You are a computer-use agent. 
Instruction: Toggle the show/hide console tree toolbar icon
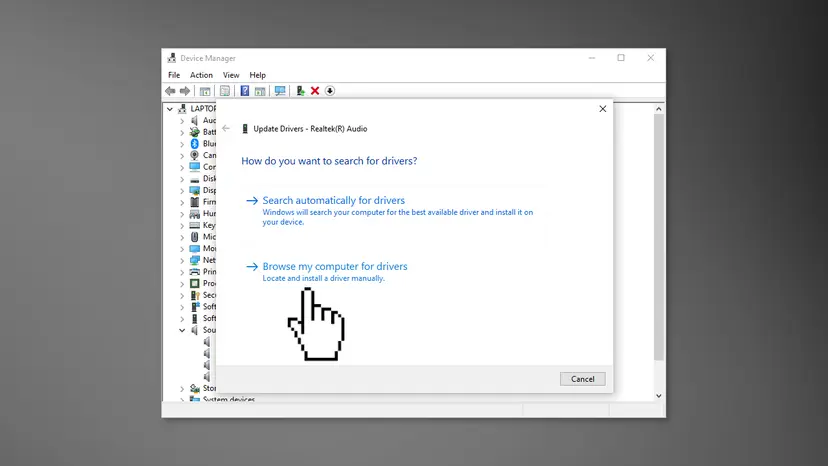pyautogui.click(x=205, y=91)
